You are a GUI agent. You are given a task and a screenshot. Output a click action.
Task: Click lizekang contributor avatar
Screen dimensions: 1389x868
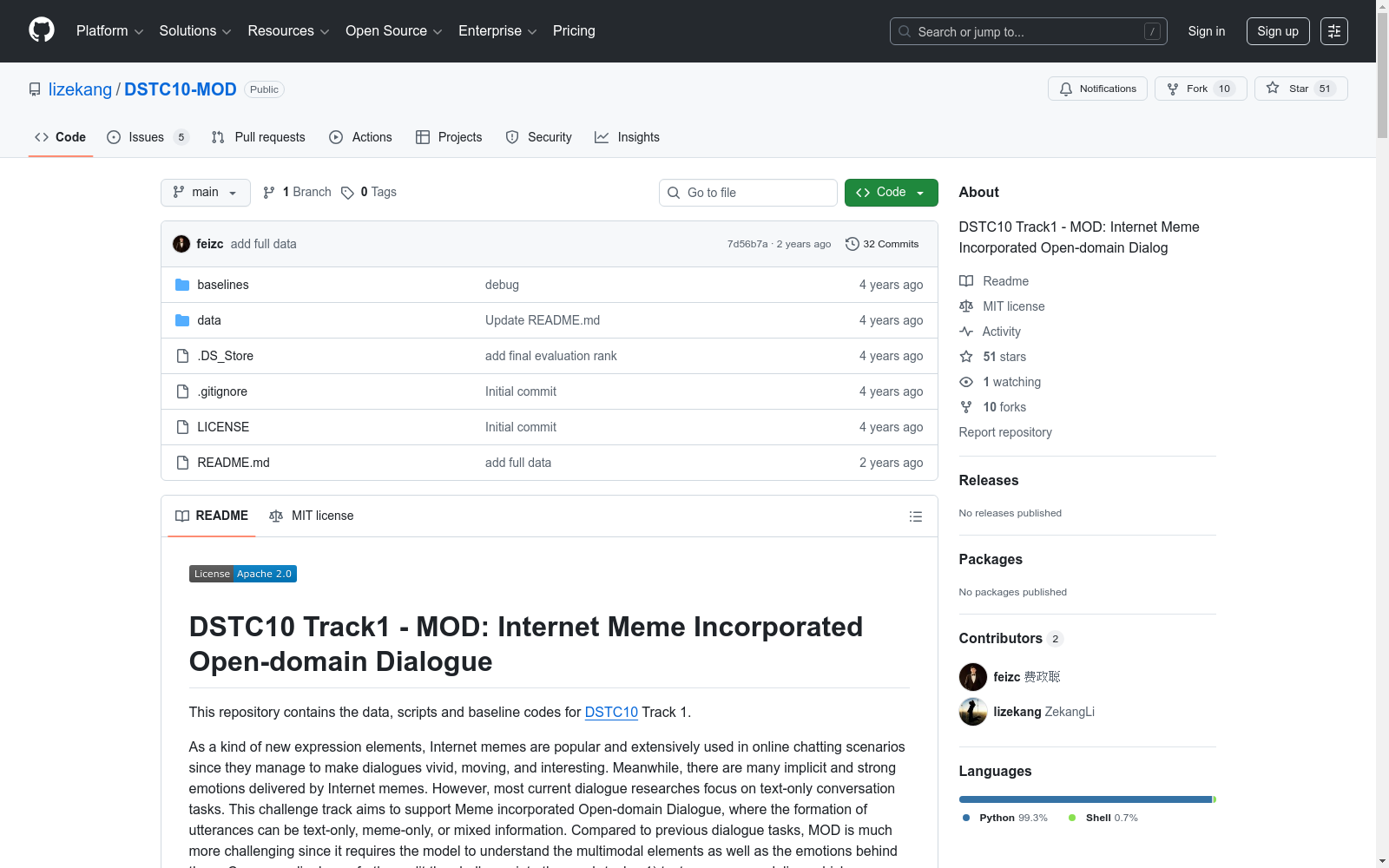[x=973, y=712]
